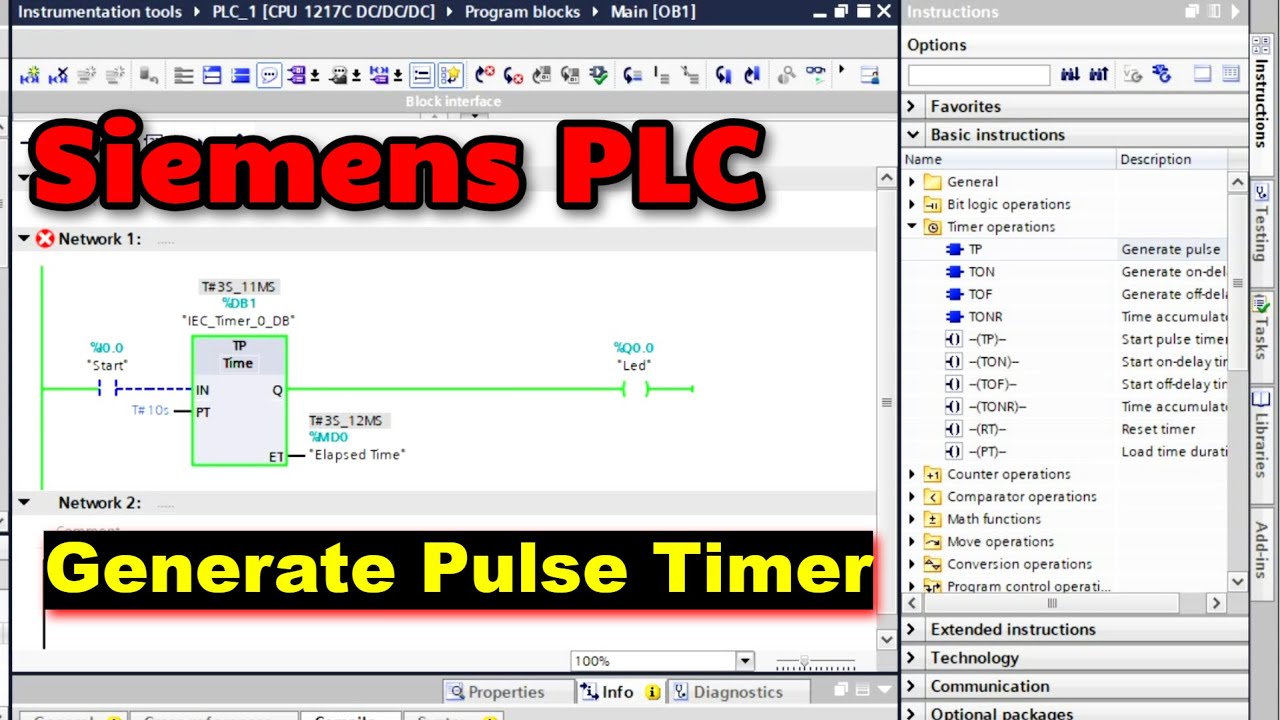Expand the Extended instructions section
The height and width of the screenshot is (720, 1280).
point(911,629)
